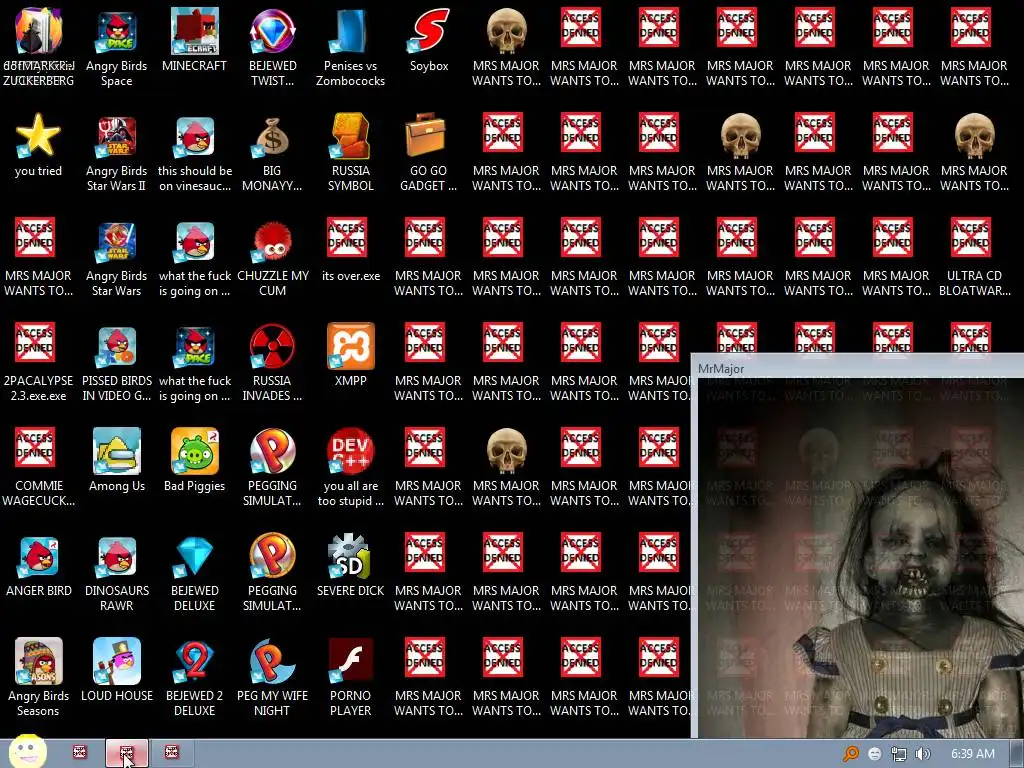Click the smiley face Start button

[x=27, y=751]
